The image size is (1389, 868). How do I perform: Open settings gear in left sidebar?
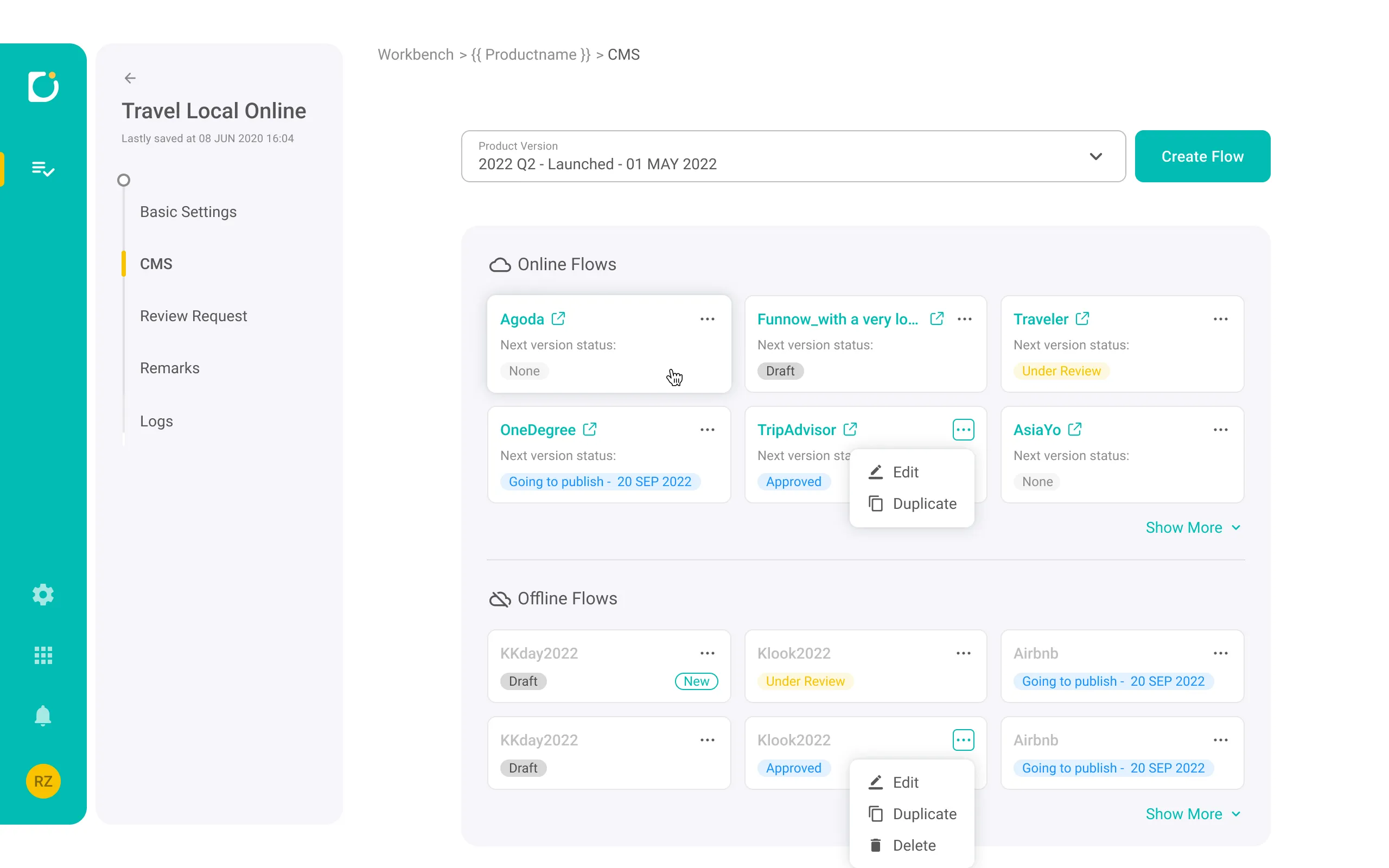pos(43,595)
